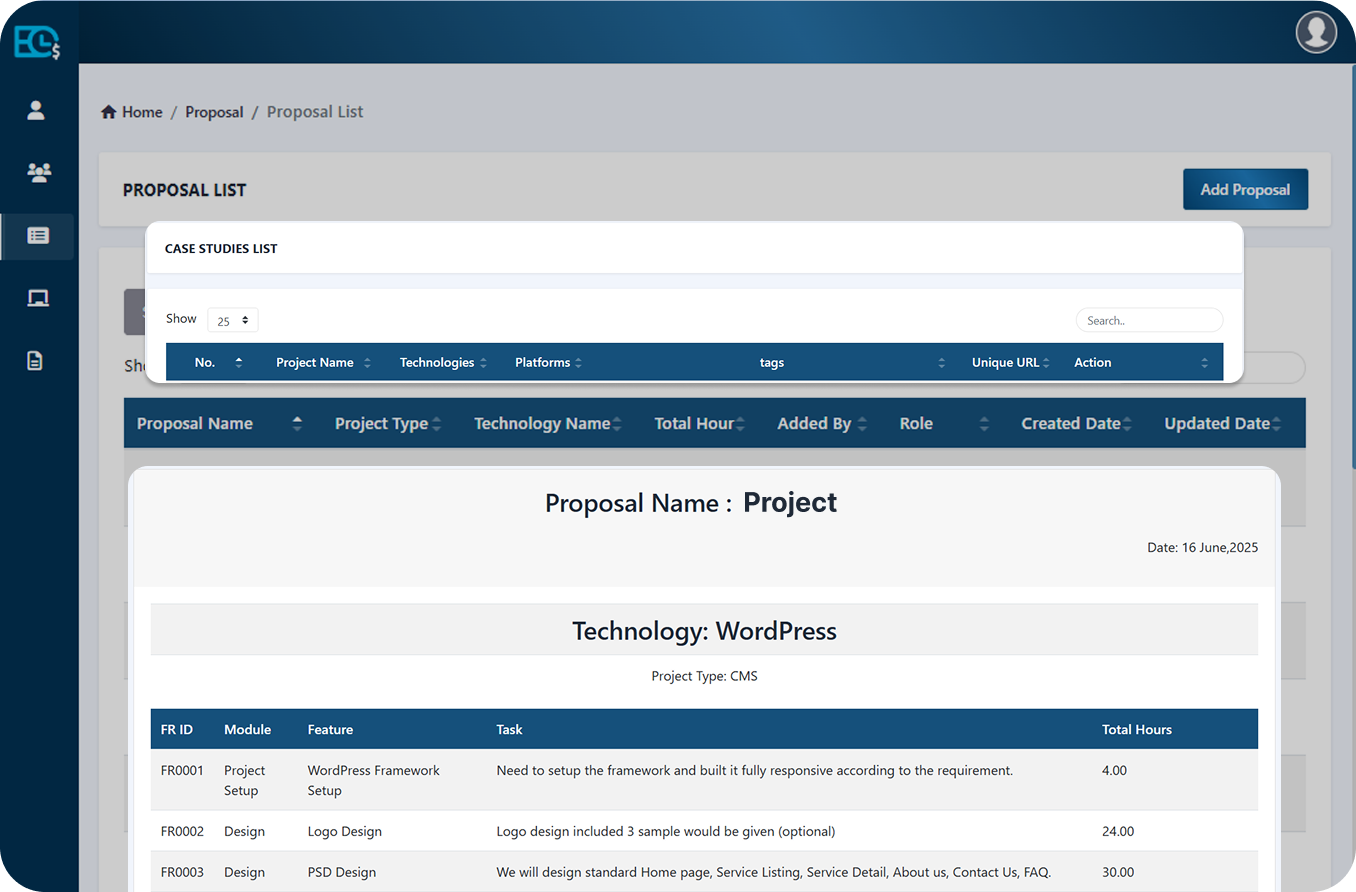Click the Date: 16 June,2025 text
Image resolution: width=1356 pixels, height=892 pixels.
1202,547
